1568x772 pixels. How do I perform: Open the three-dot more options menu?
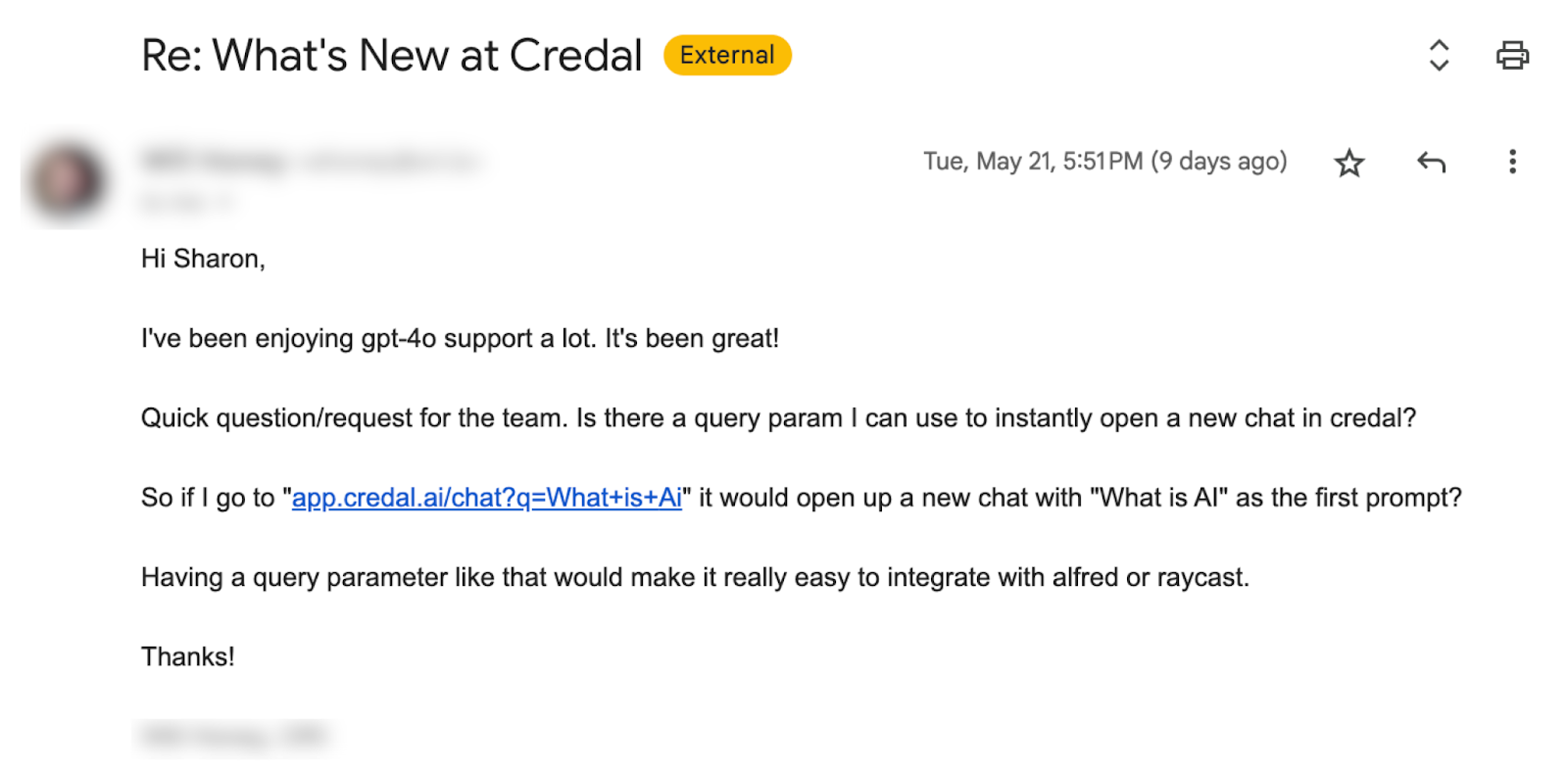coord(1512,162)
